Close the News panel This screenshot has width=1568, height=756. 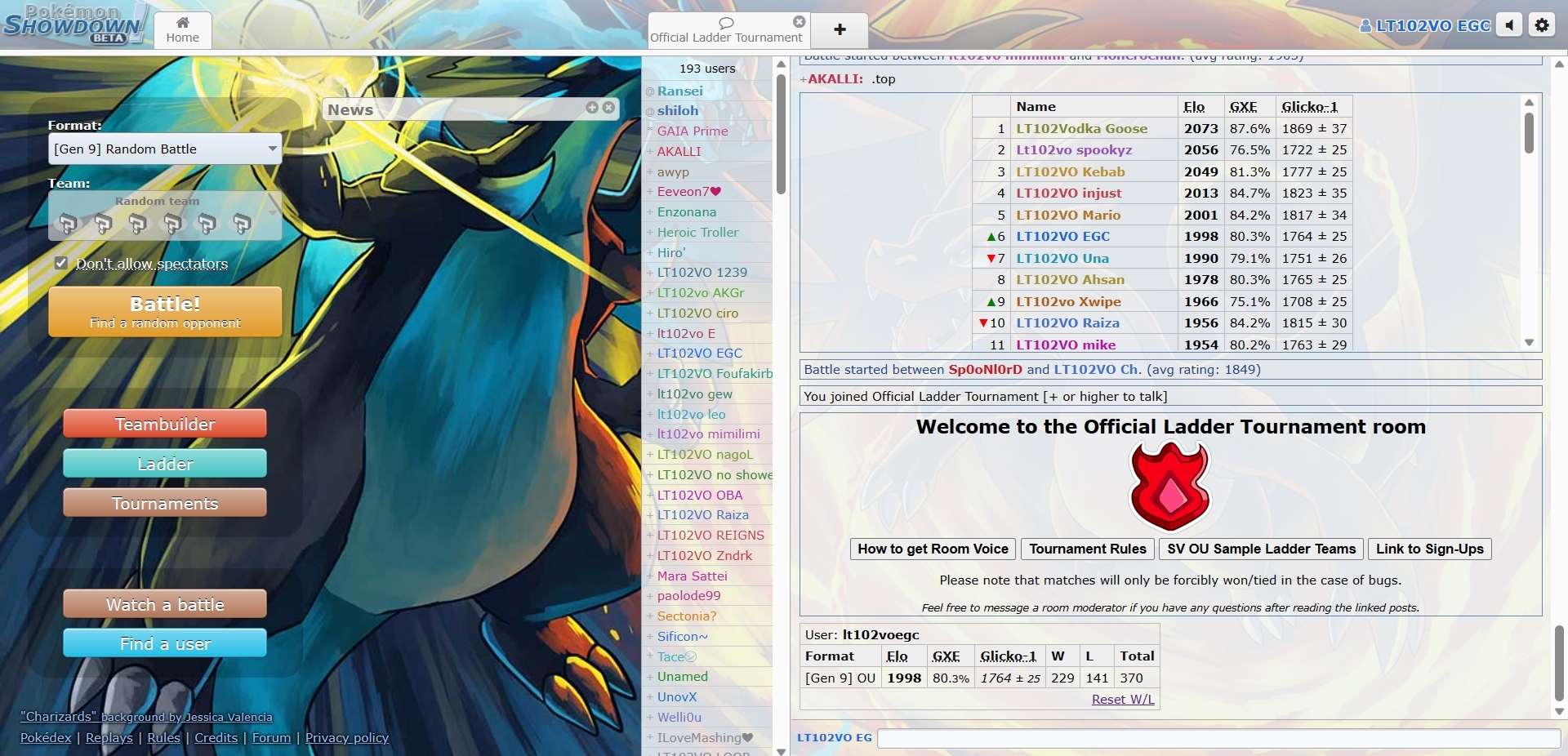click(x=608, y=108)
